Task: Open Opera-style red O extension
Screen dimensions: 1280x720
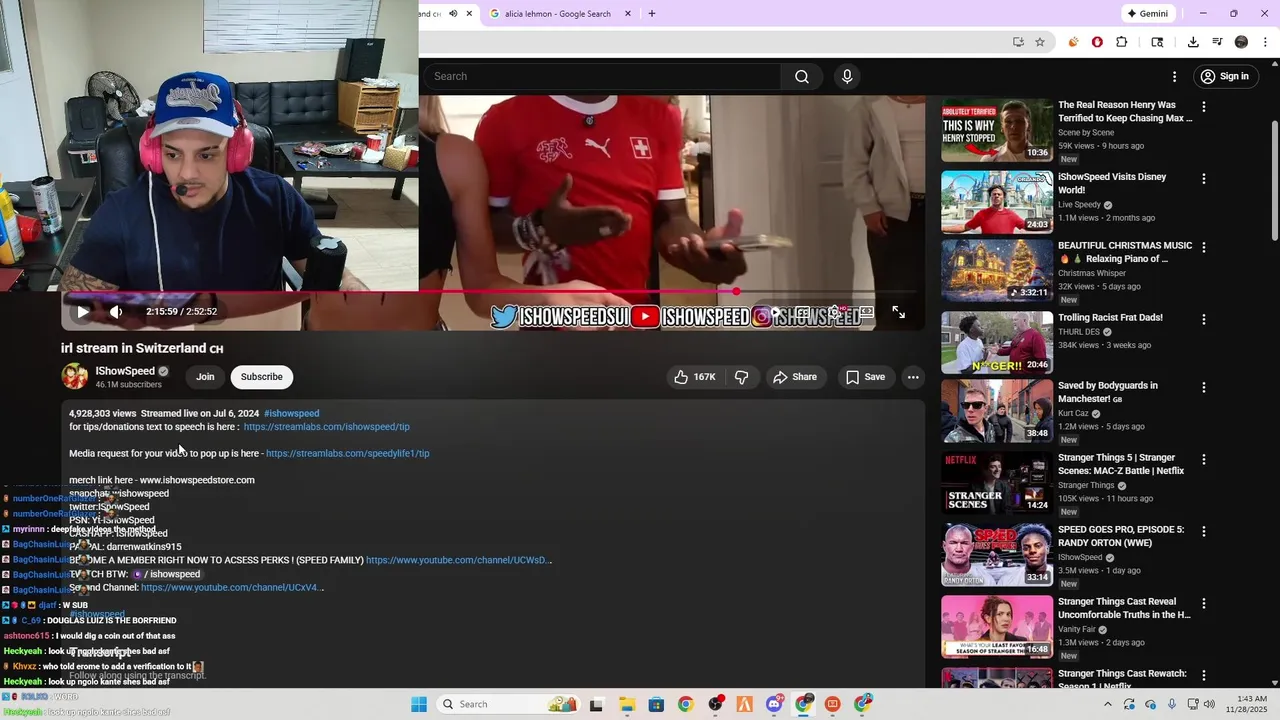Action: [1097, 42]
